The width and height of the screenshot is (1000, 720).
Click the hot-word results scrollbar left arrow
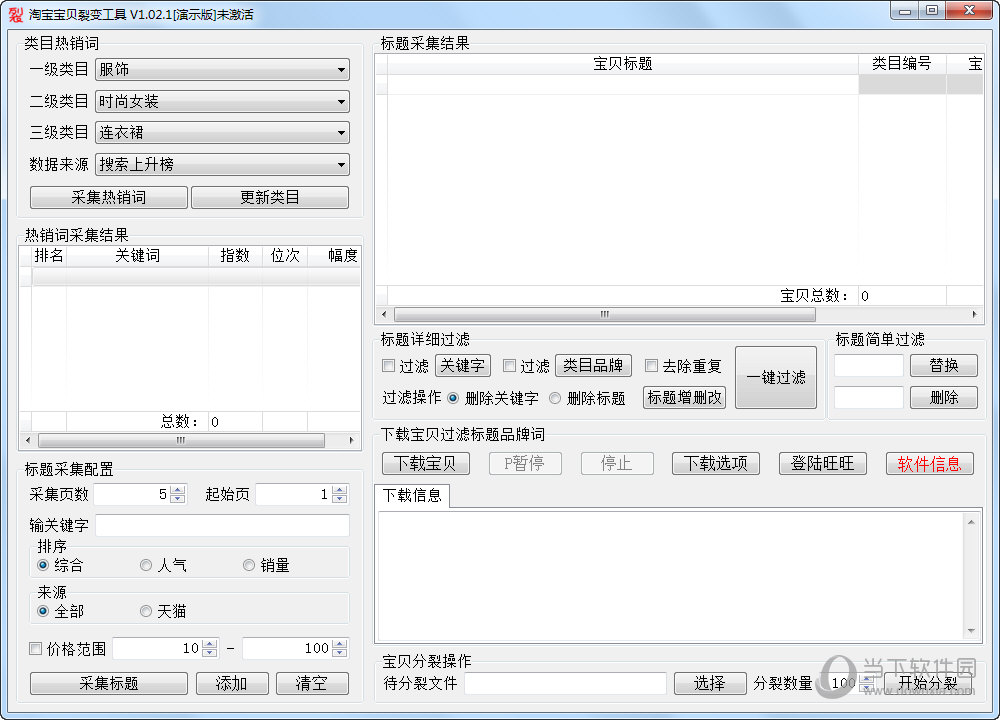point(27,440)
